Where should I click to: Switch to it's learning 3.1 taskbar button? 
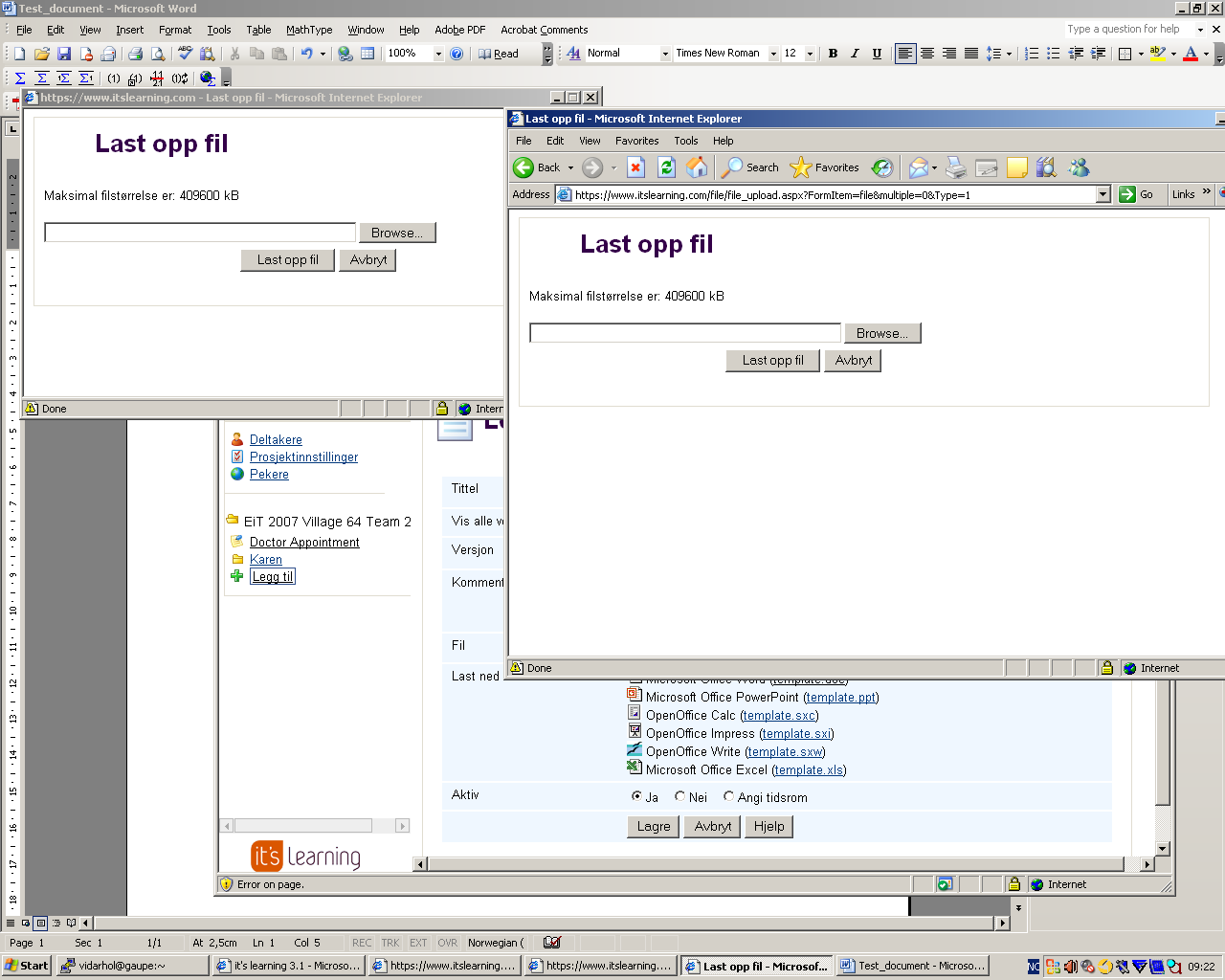click(289, 966)
